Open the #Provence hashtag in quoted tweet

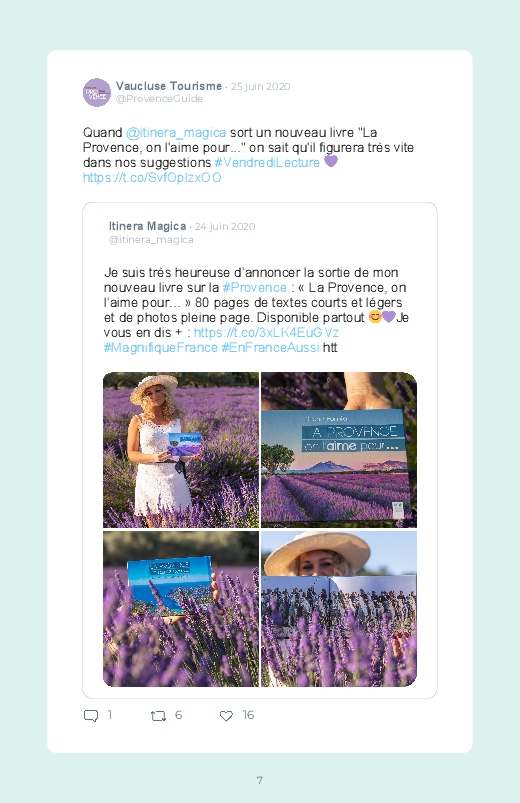[x=255, y=287]
